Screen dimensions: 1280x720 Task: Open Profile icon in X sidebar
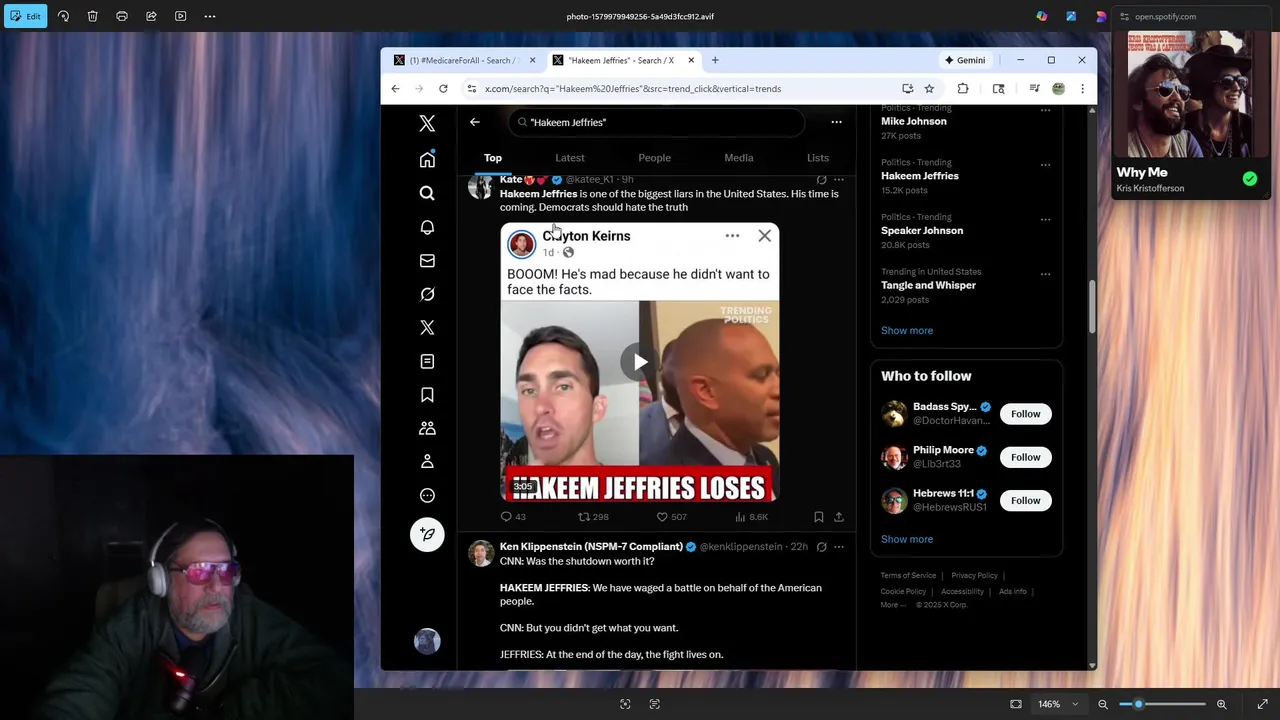coord(427,461)
